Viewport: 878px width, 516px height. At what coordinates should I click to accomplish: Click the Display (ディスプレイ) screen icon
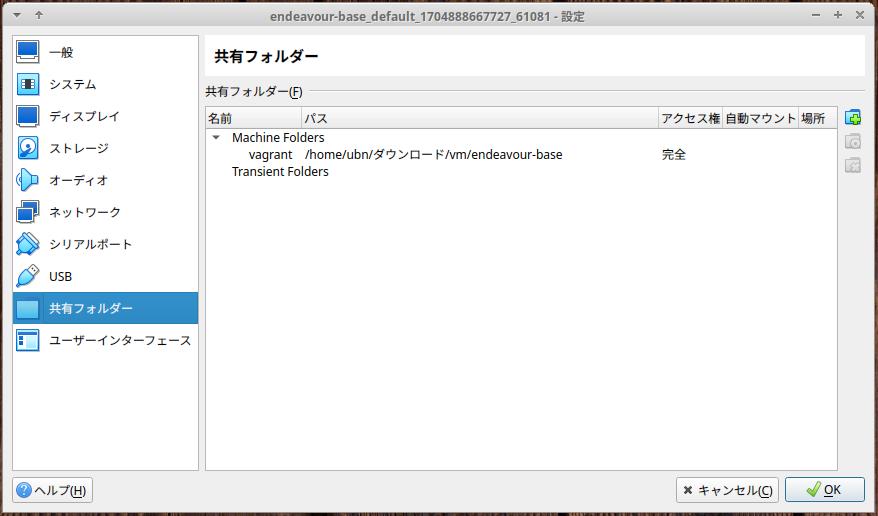point(27,116)
